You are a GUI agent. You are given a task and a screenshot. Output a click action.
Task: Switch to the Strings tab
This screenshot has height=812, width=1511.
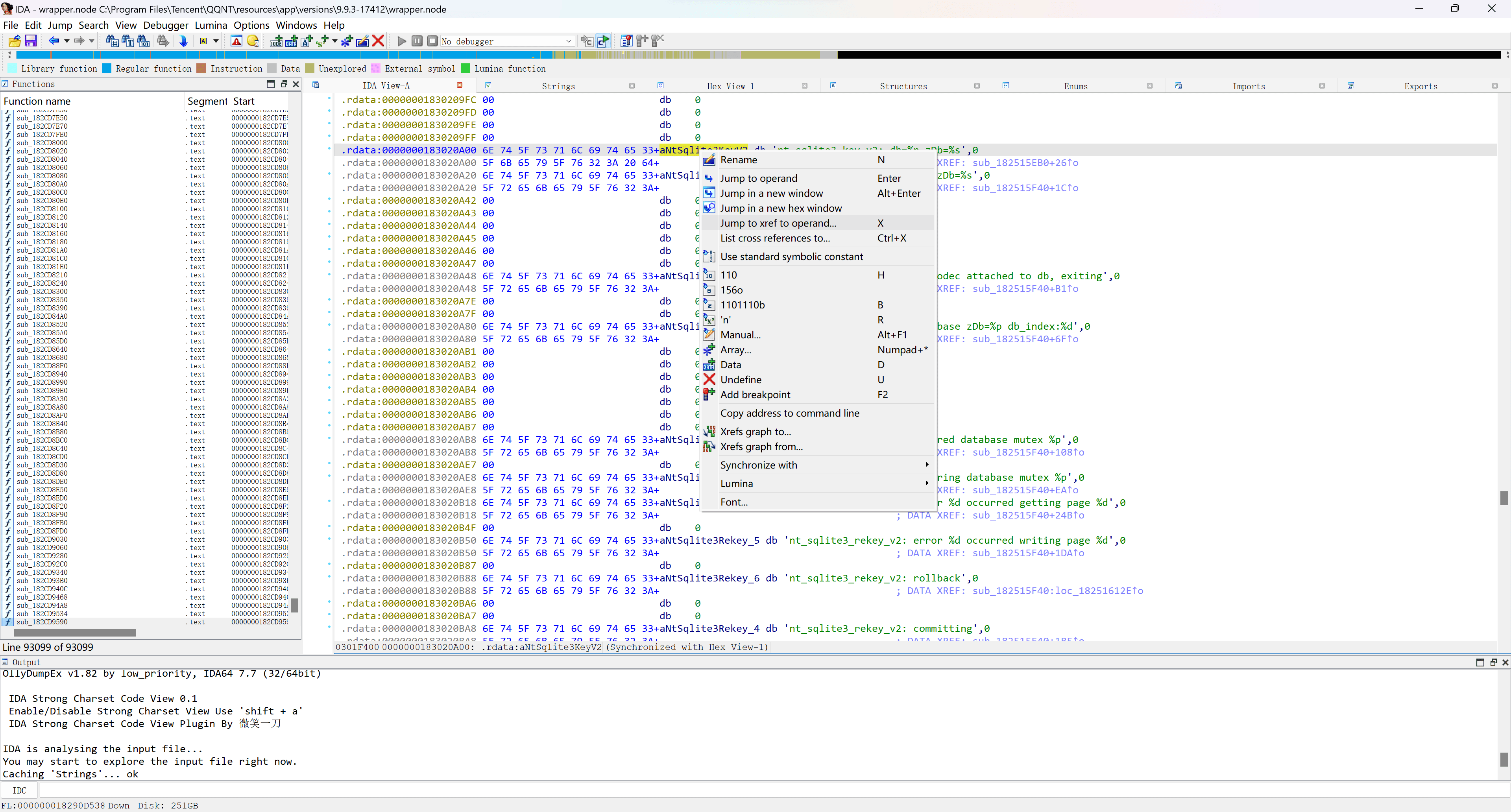558,86
